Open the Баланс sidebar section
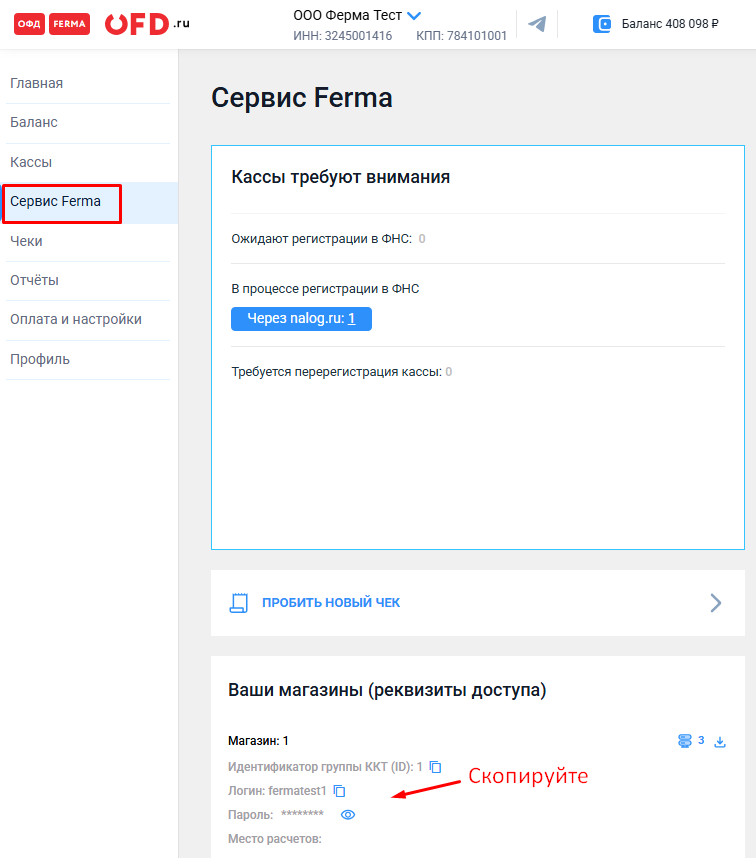This screenshot has height=858, width=756. coord(34,122)
